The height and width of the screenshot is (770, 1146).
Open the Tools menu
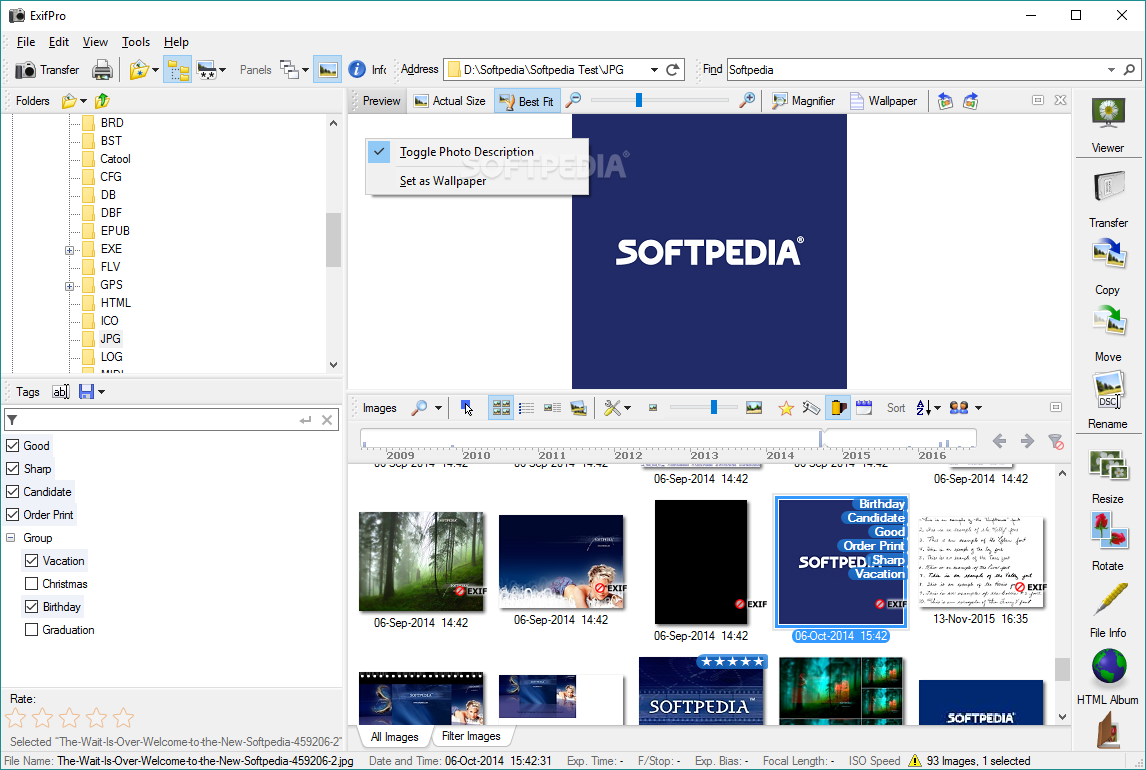136,42
